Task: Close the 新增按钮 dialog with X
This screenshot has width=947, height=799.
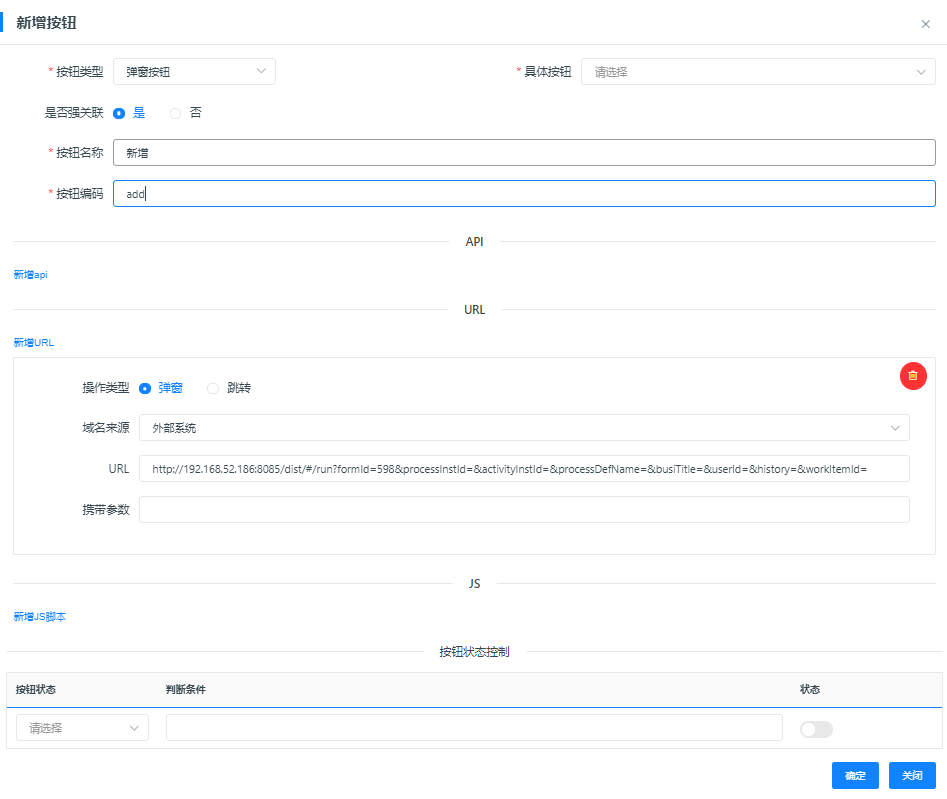Action: 925,24
